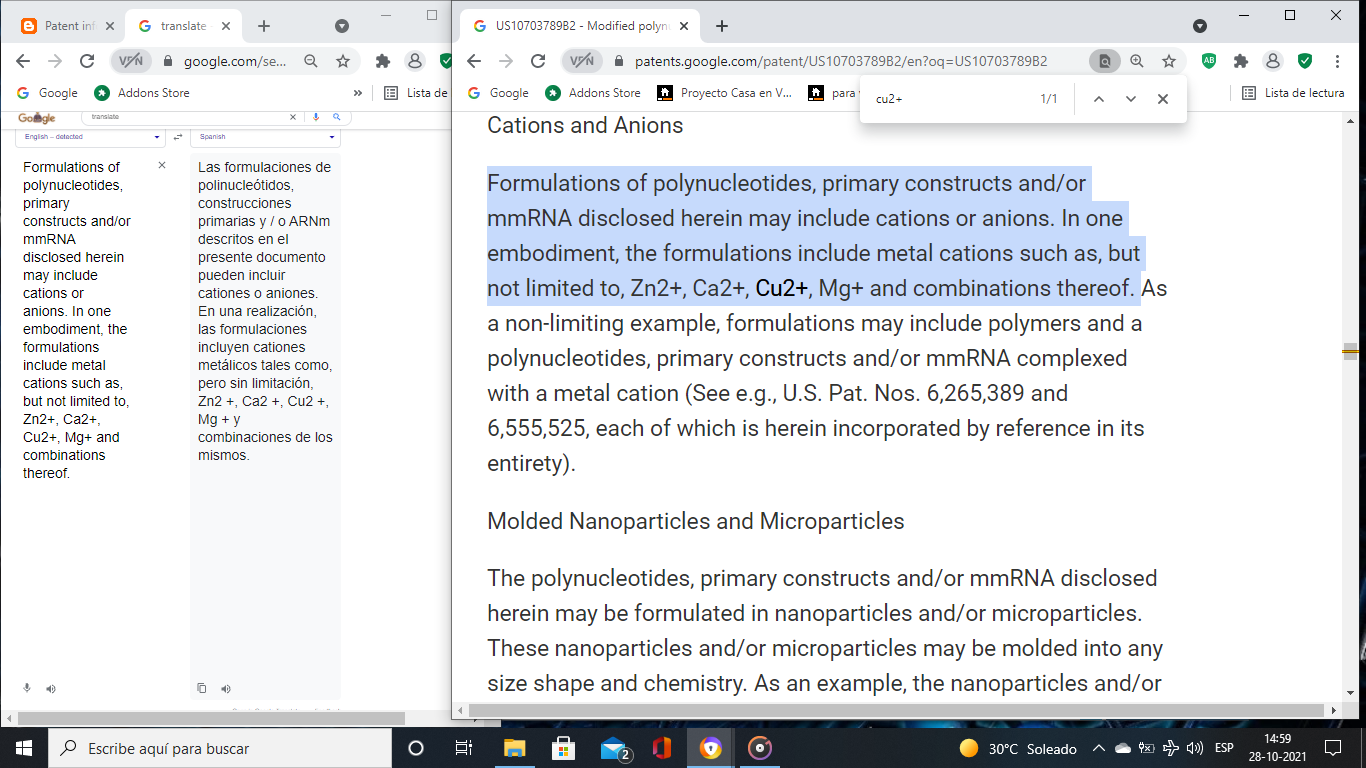Open Microsoft Store from the taskbar
The height and width of the screenshot is (768, 1366).
coord(563,748)
